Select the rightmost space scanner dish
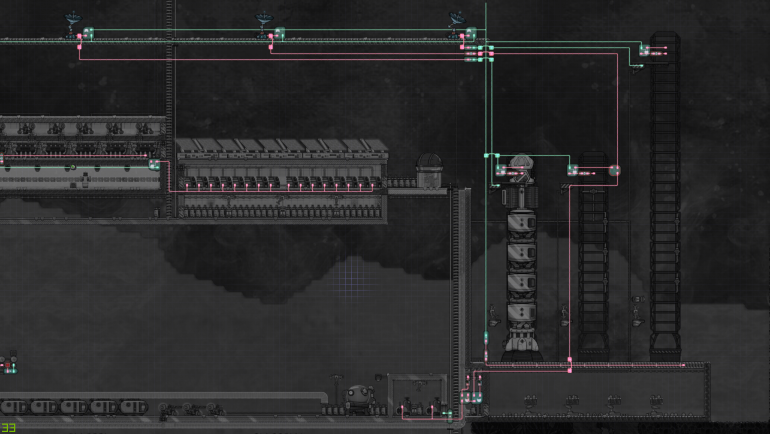770x434 pixels. (457, 25)
